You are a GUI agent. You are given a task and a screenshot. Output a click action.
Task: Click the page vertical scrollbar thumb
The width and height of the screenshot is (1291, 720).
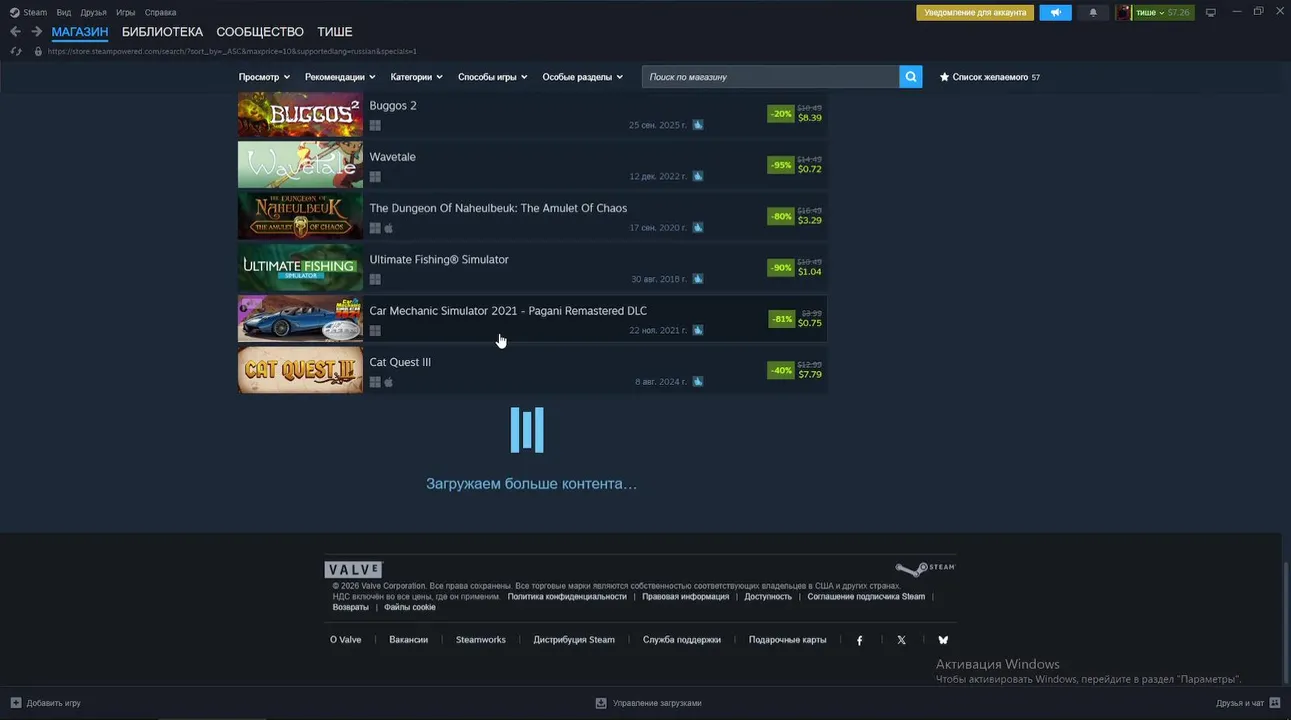tap(1286, 621)
